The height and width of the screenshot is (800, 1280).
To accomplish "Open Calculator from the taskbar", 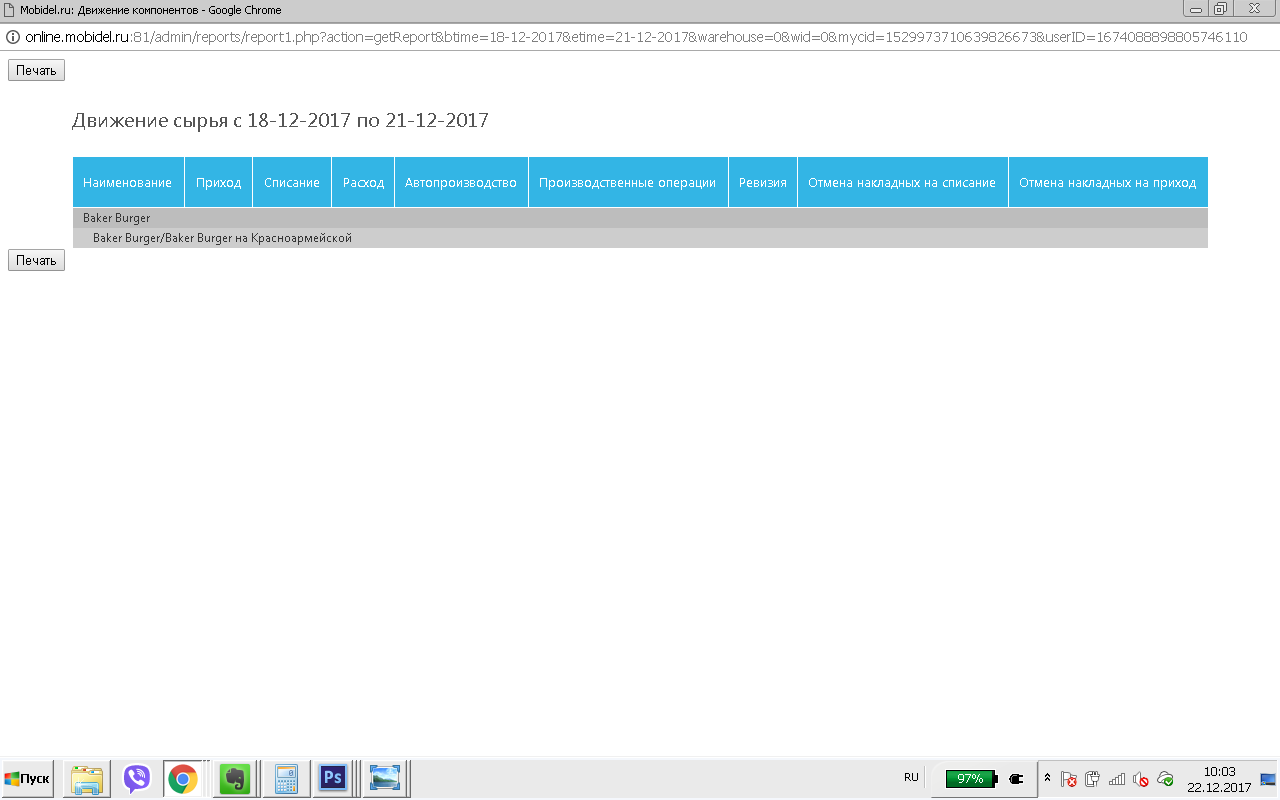I will point(287,778).
